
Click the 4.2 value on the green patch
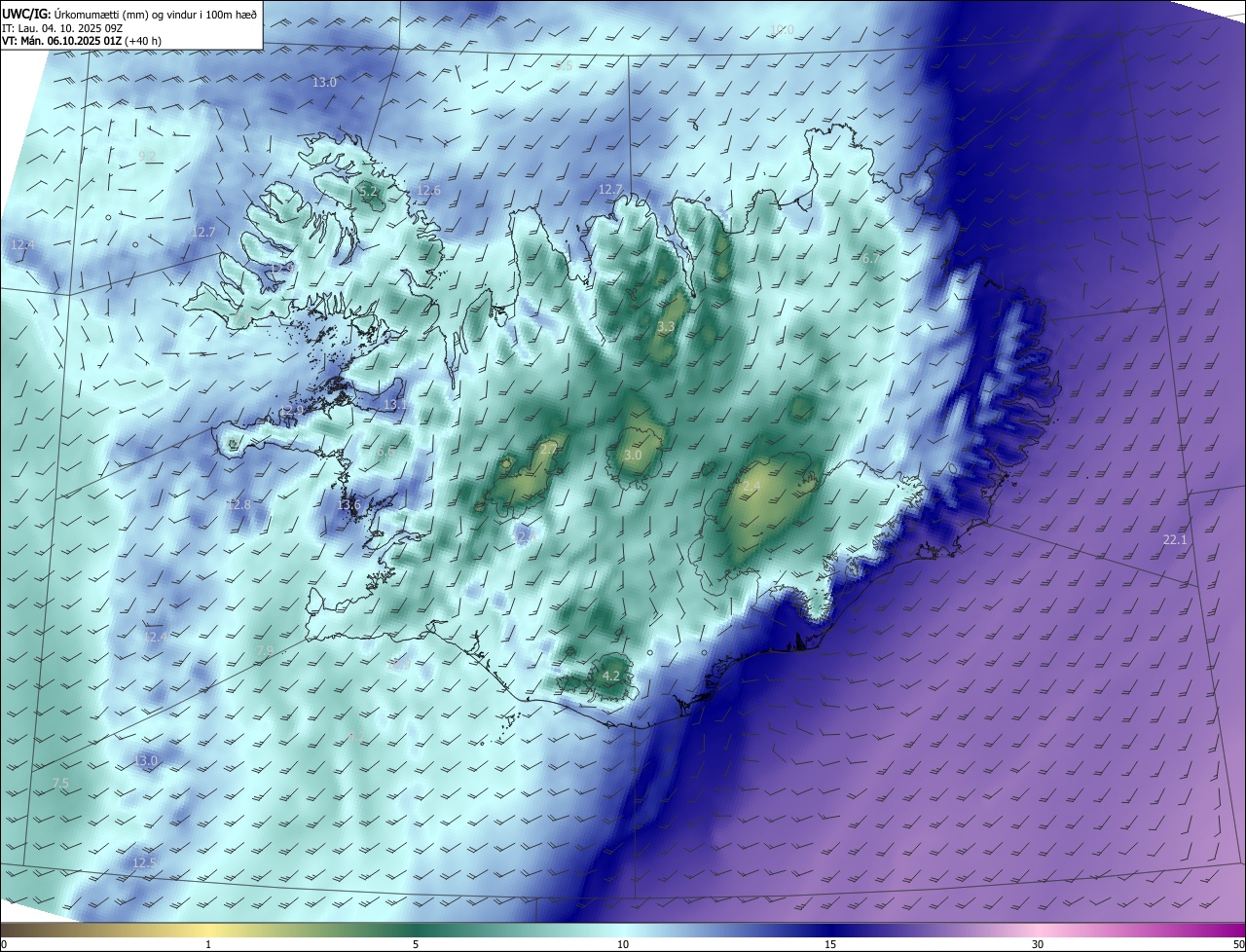[x=611, y=675]
